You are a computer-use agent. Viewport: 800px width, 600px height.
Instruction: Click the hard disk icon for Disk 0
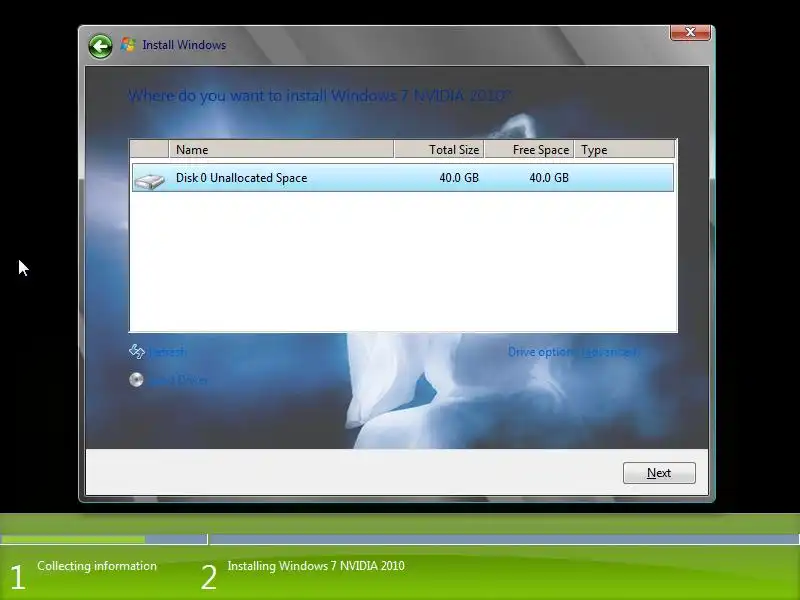[149, 180]
